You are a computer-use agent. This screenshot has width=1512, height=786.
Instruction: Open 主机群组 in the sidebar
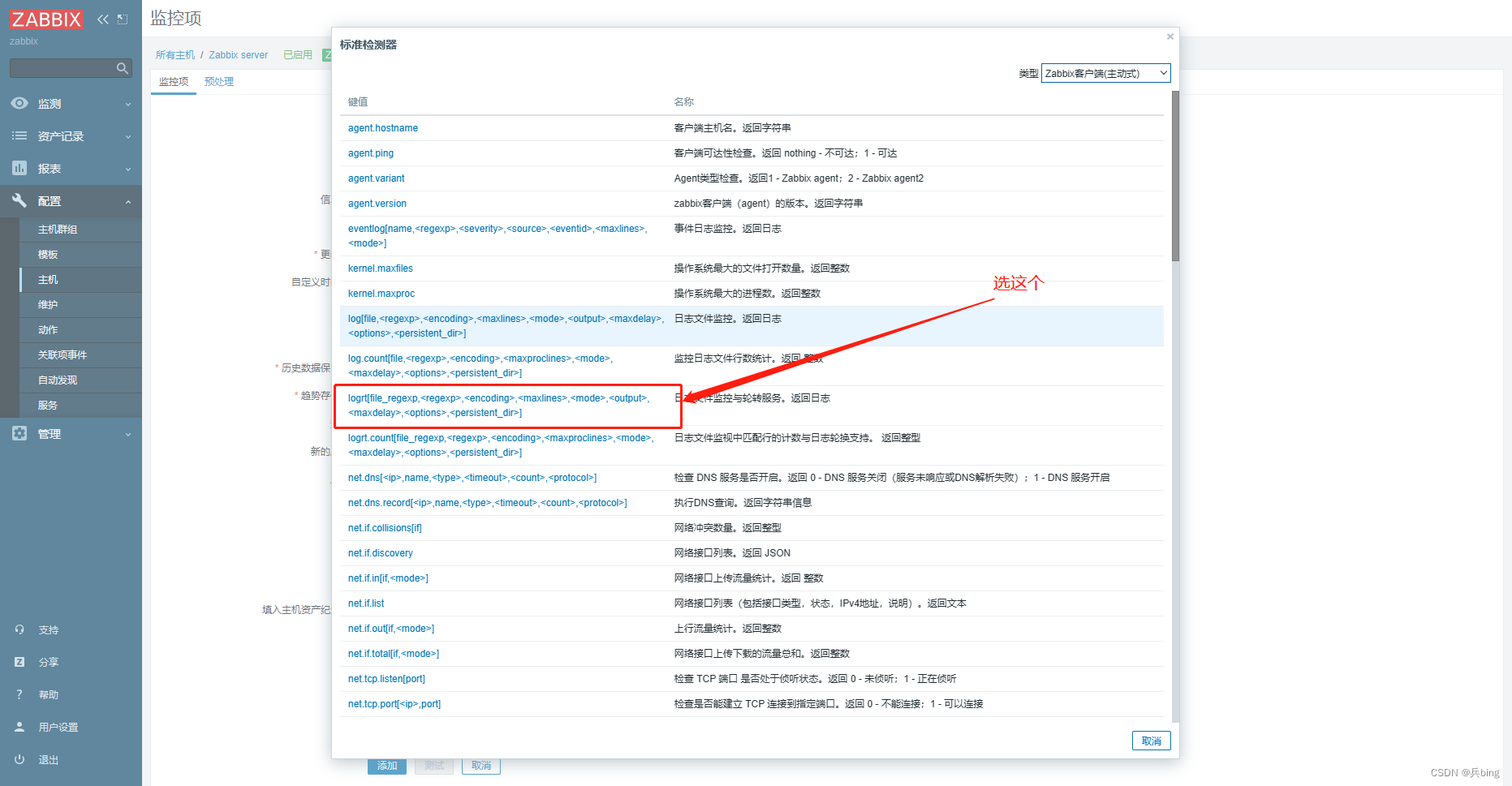58,230
